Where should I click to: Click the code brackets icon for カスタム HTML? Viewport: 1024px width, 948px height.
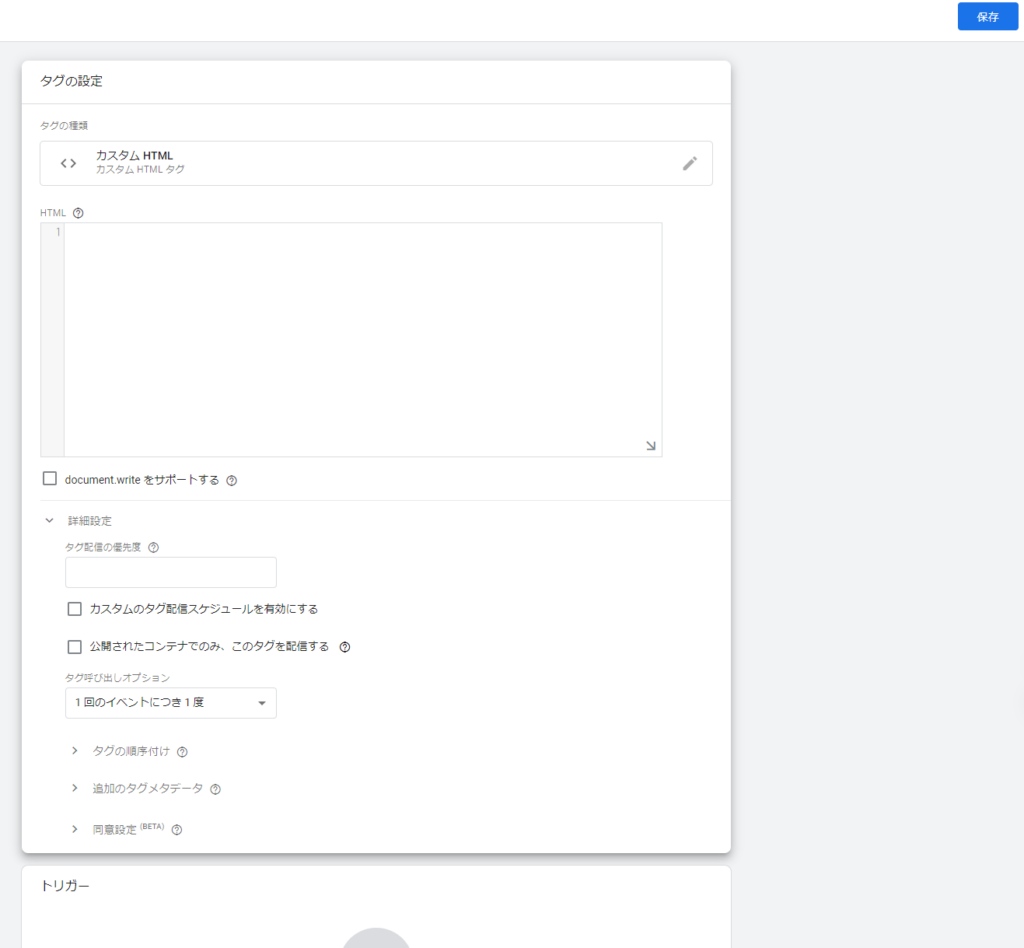click(69, 163)
